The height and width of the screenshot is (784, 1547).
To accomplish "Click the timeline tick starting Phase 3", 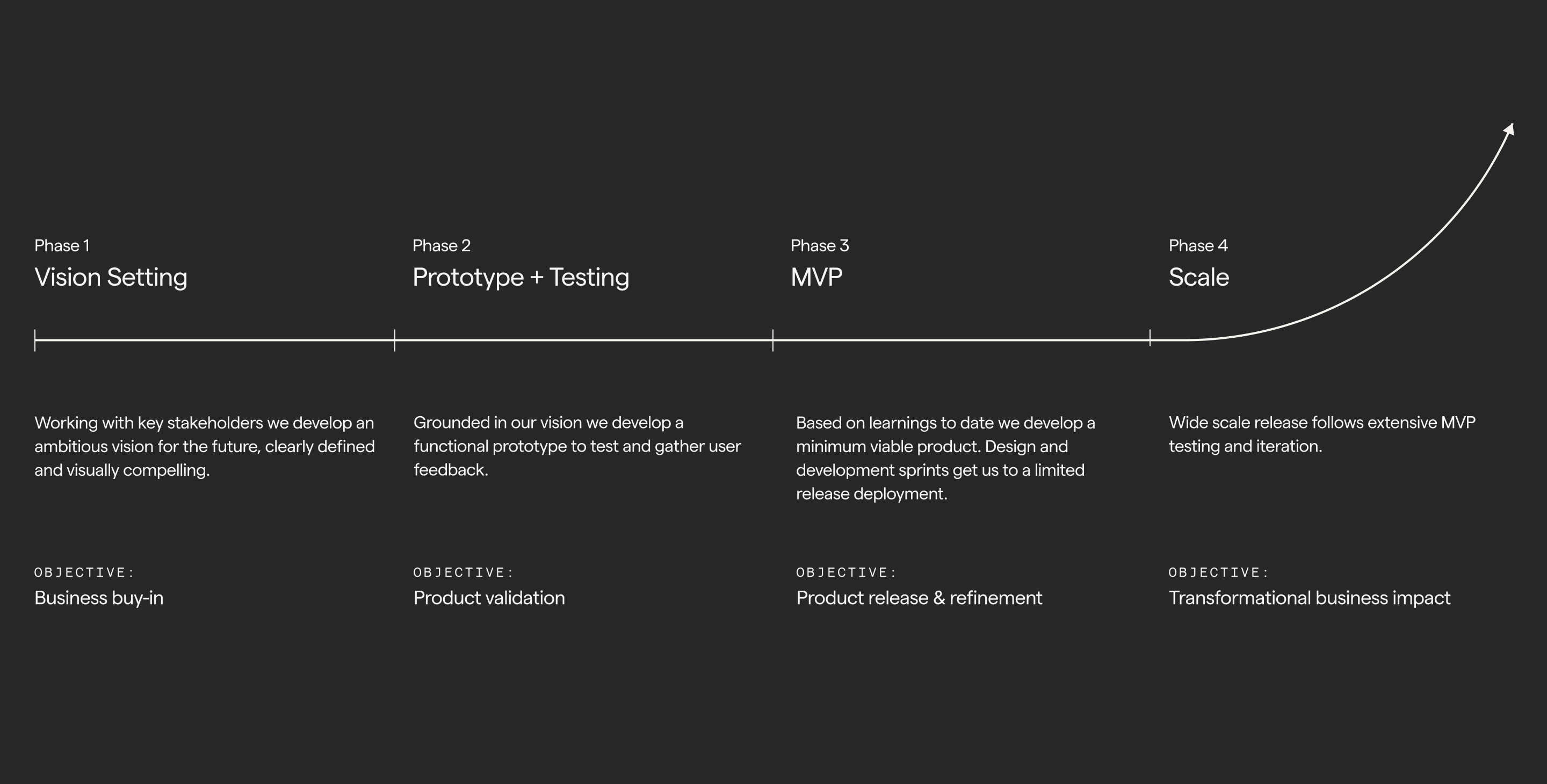I will coord(773,340).
